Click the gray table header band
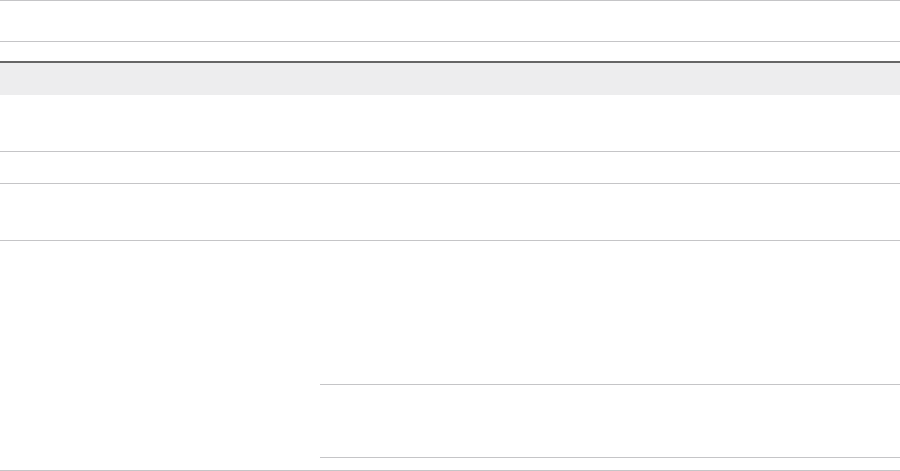Screen dimensions: 900x471 click(x=450, y=79)
